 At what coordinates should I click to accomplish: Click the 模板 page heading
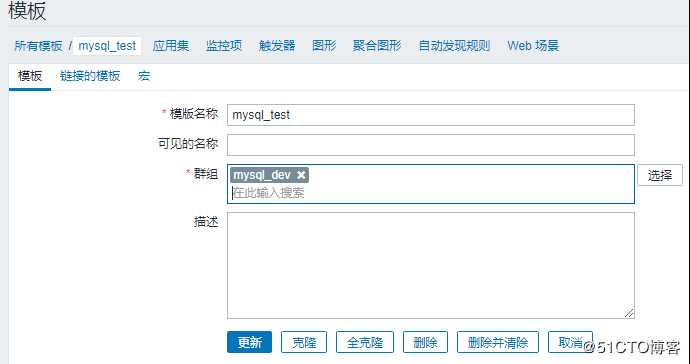27,11
